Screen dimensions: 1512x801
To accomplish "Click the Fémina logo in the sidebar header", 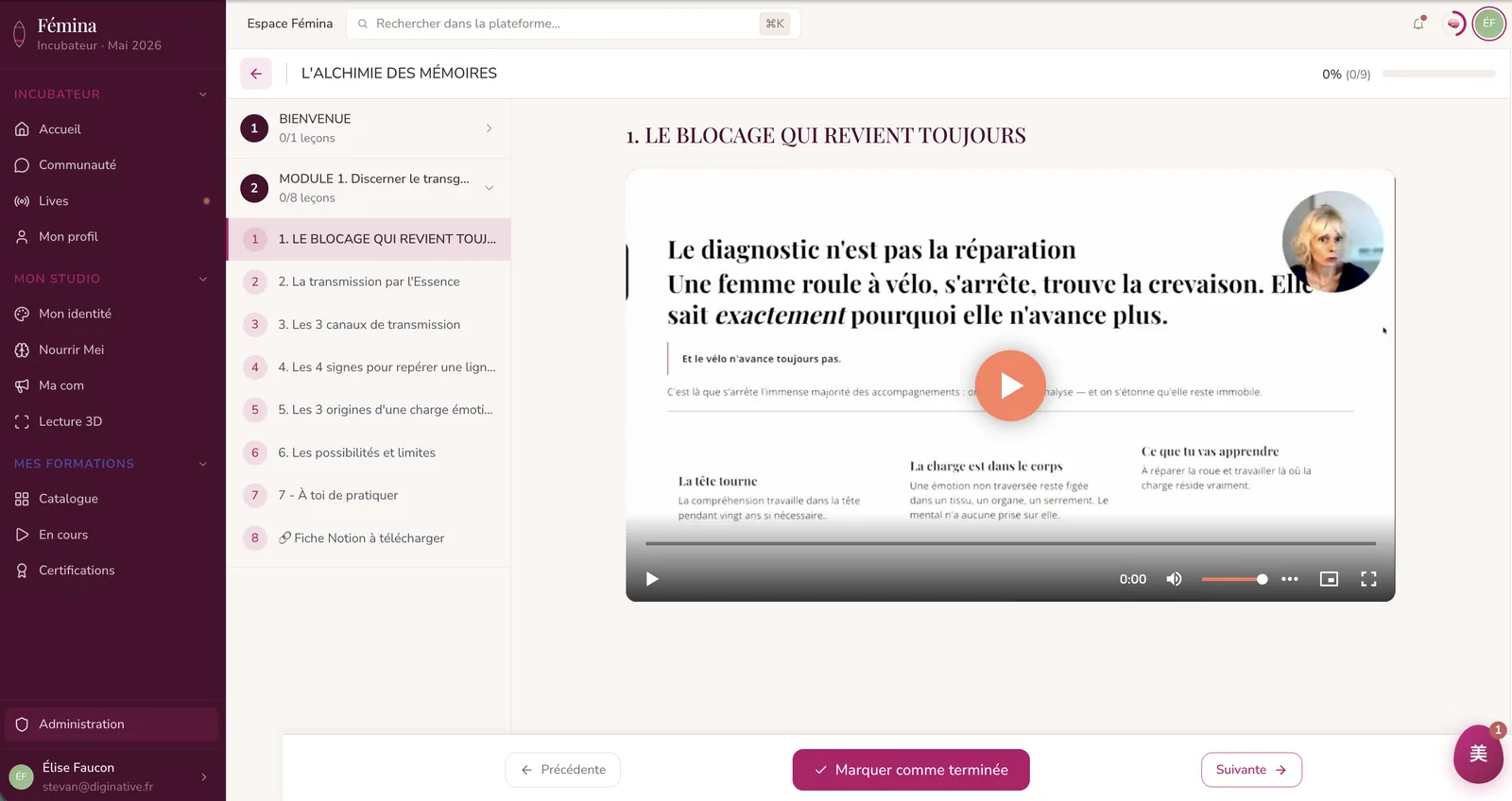I will tap(19, 35).
